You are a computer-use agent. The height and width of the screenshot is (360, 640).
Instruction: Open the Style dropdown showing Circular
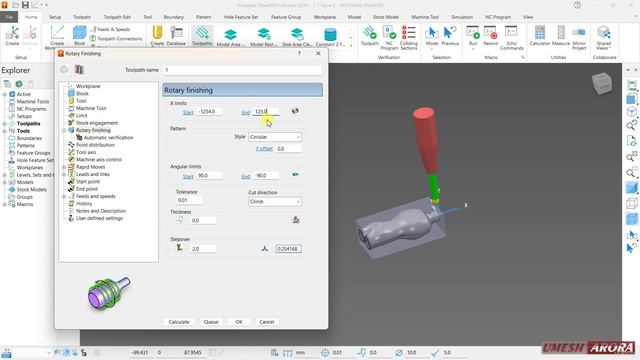click(275, 137)
